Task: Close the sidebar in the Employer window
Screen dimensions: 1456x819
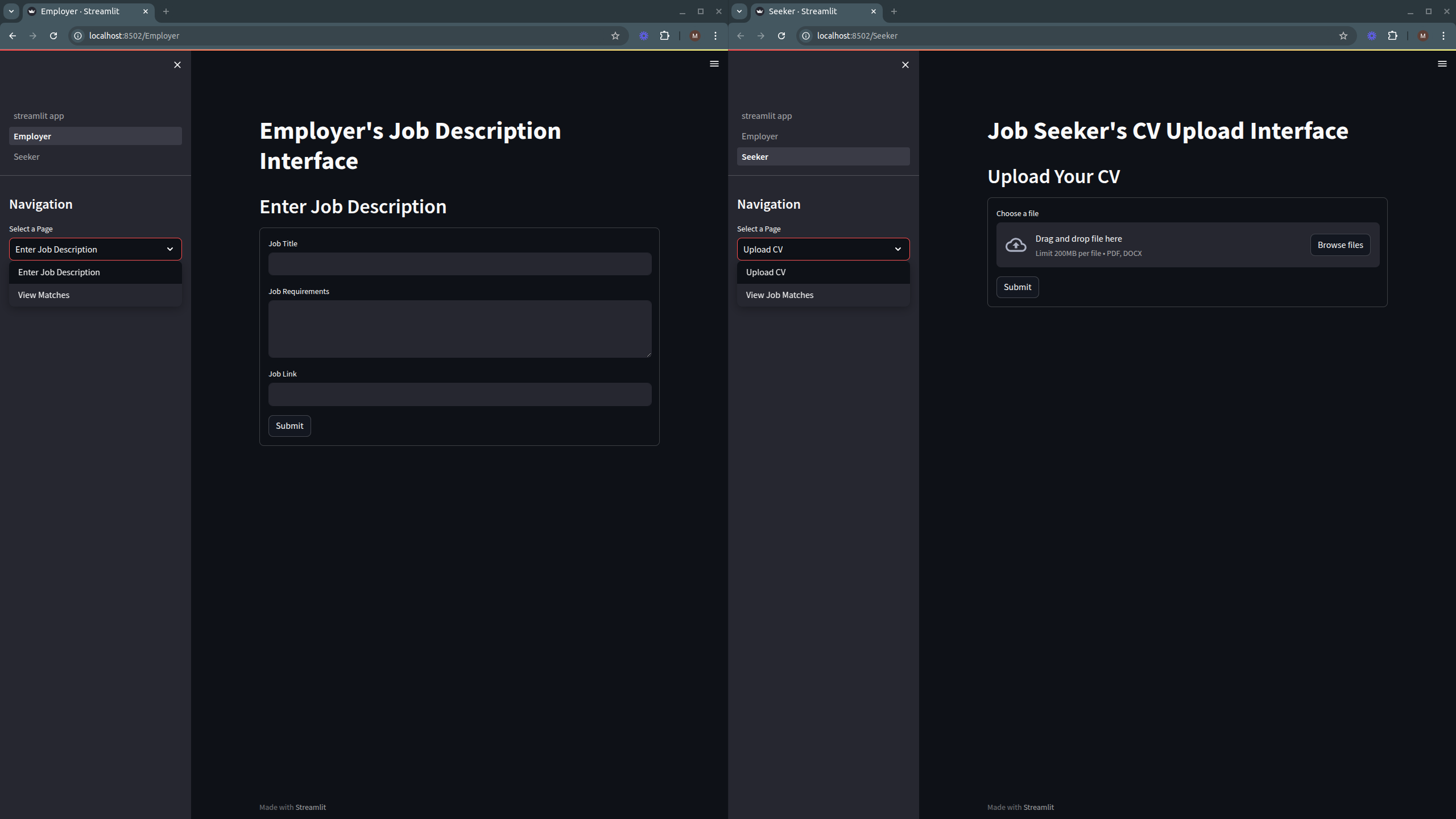Action: click(177, 65)
